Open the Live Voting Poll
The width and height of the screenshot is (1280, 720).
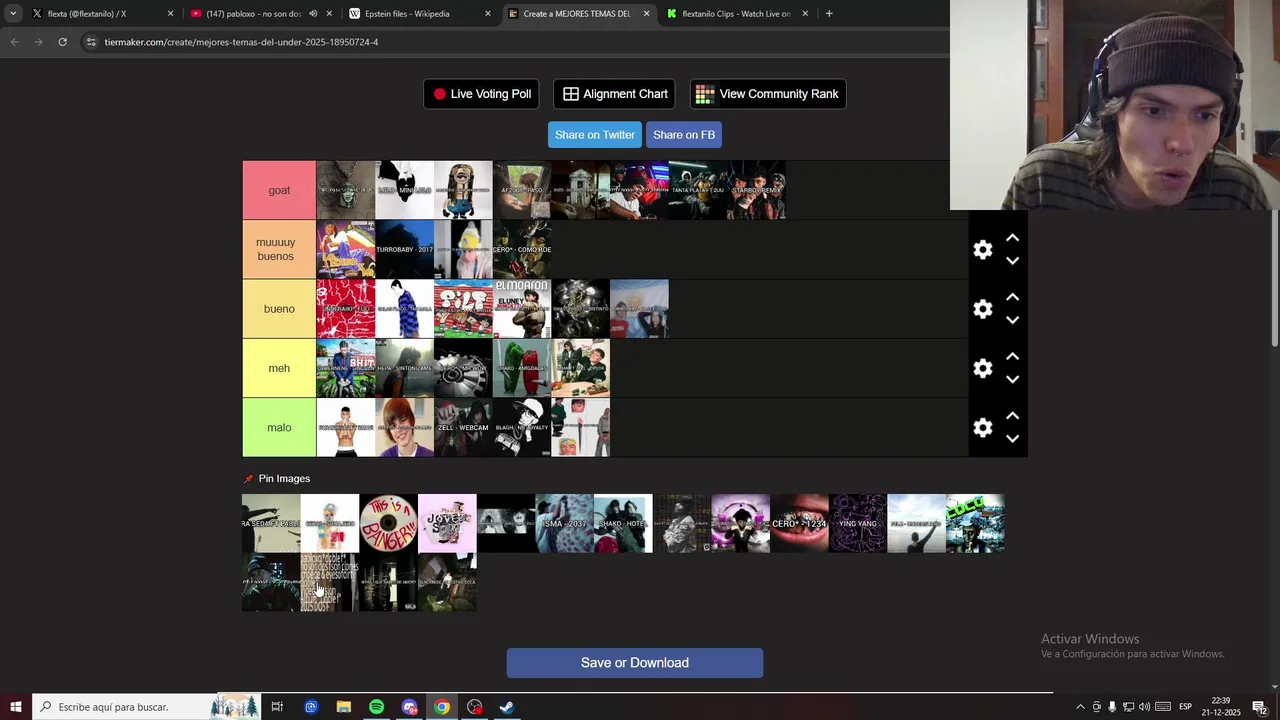tap(481, 94)
